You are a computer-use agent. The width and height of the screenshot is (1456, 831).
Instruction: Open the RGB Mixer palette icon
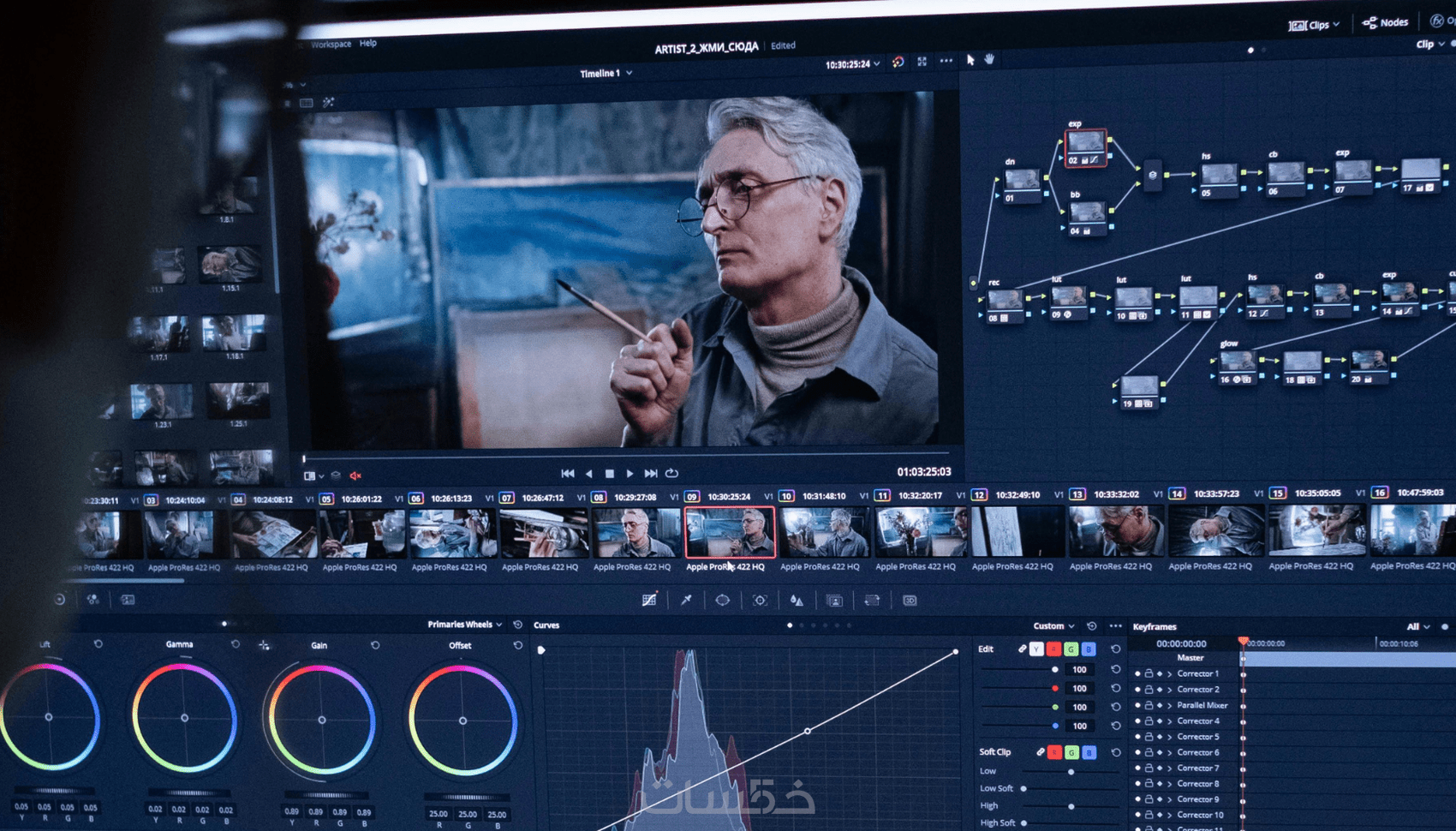tap(92, 600)
